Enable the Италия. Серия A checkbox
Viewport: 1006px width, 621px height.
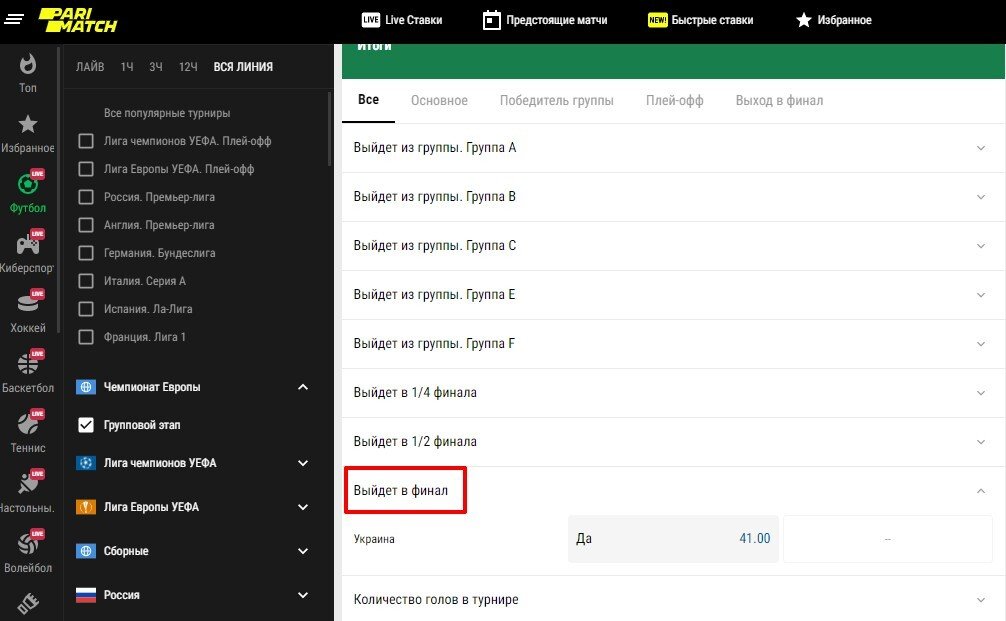(x=86, y=281)
